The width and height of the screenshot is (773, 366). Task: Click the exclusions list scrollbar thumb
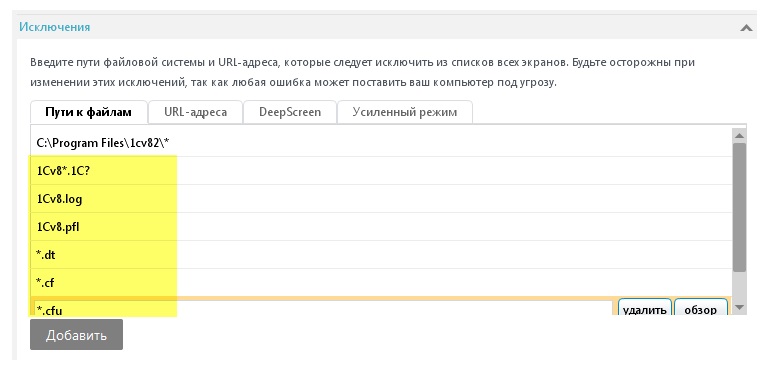739,207
